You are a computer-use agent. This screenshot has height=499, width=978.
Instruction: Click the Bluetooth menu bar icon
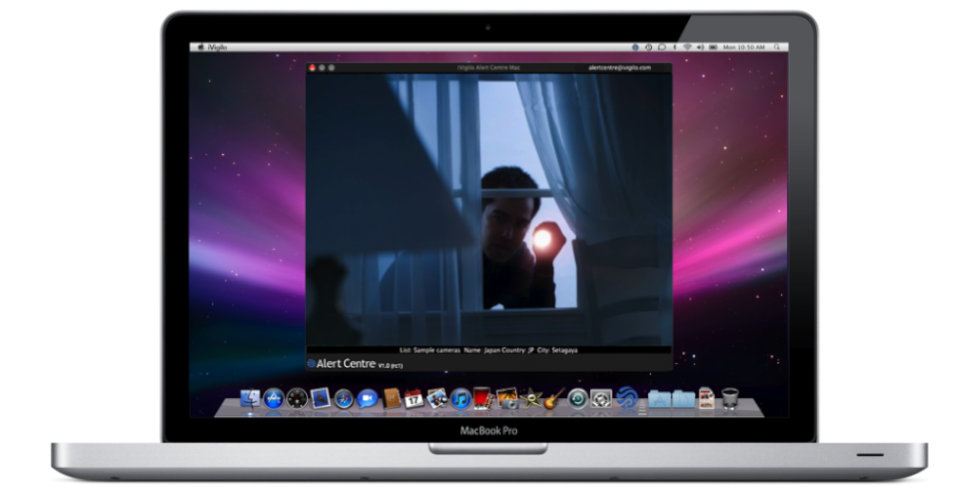coord(675,47)
